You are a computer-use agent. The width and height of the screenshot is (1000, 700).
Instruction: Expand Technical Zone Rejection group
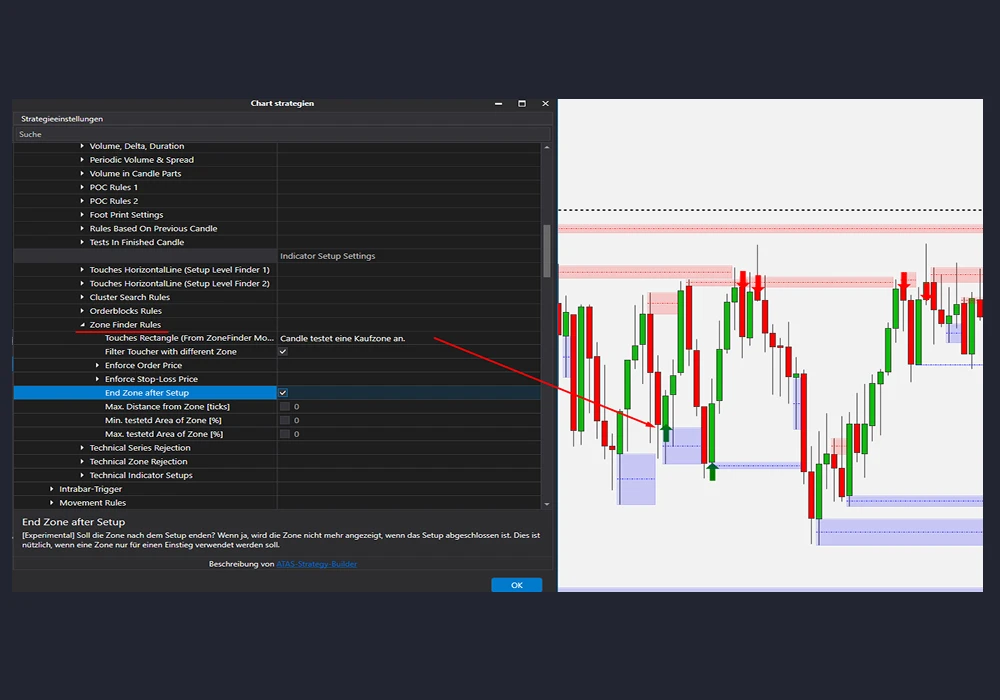click(82, 462)
